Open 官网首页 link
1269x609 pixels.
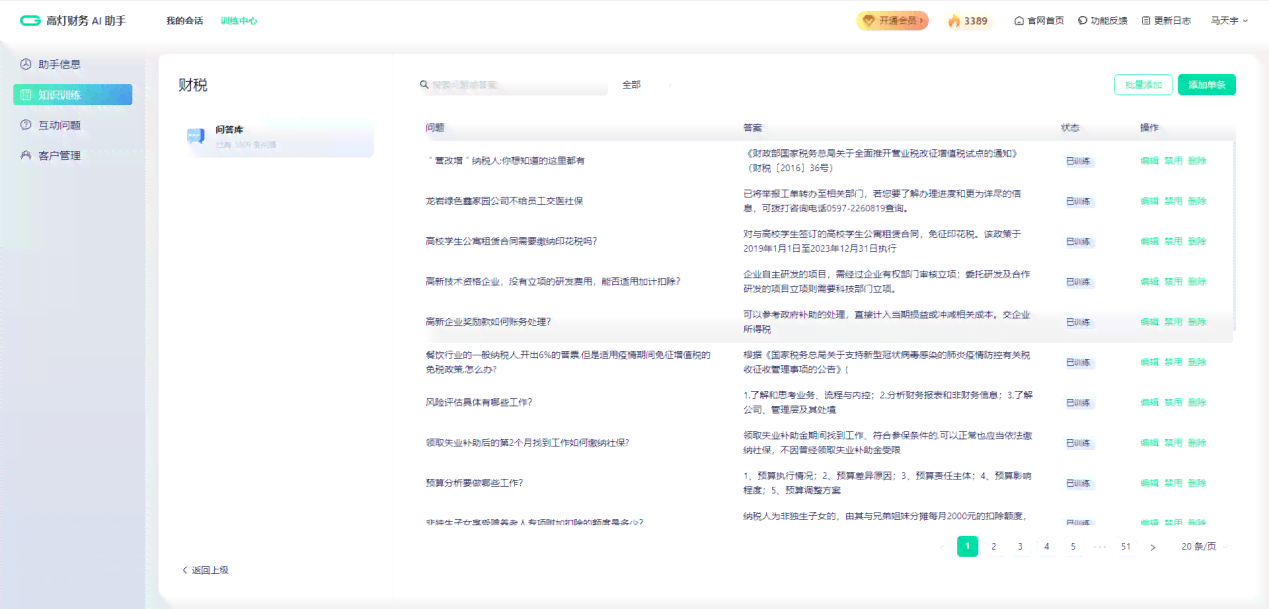click(x=1039, y=20)
